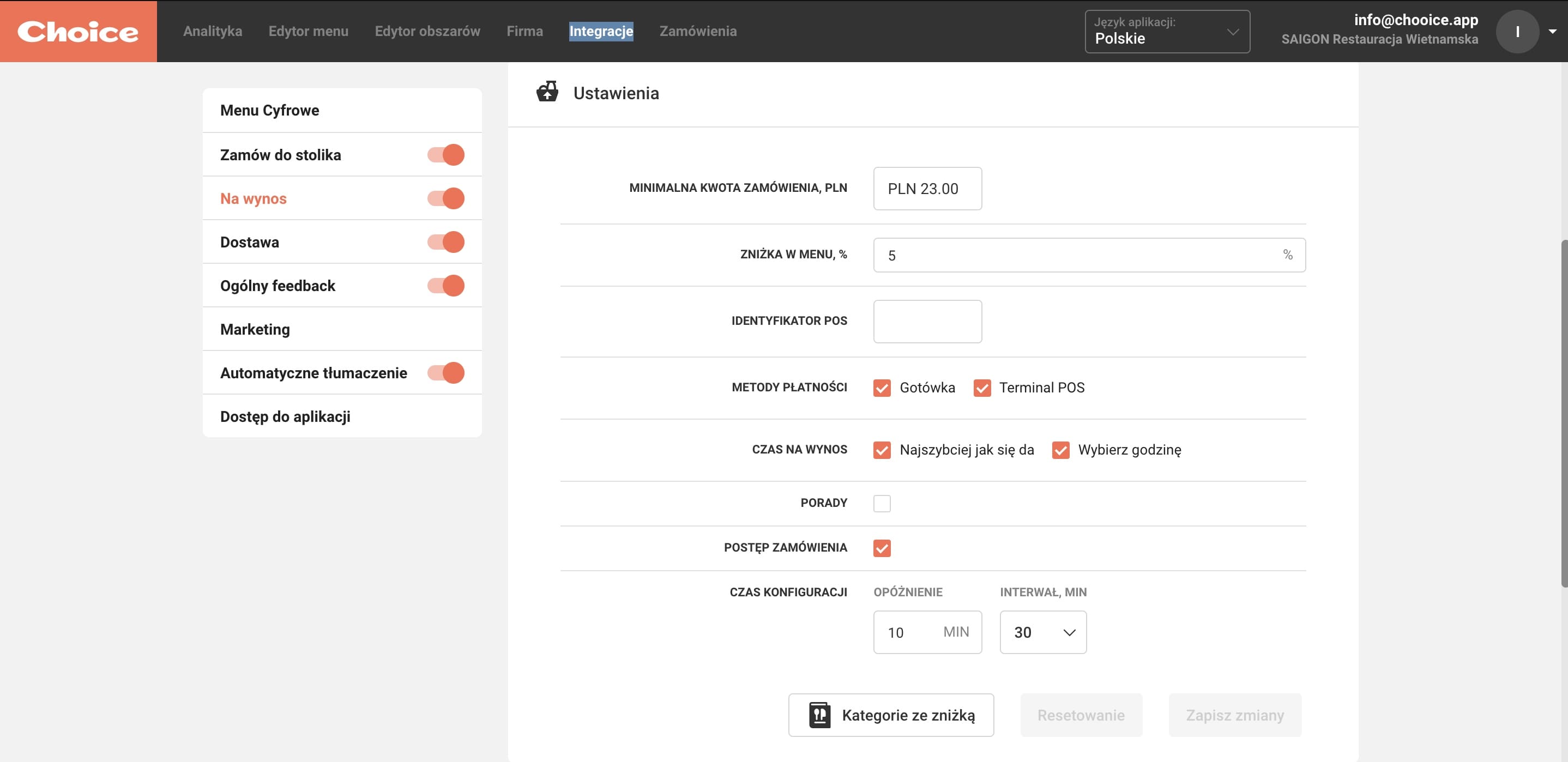Enable the Porady checkbox
The width and height of the screenshot is (1568, 762).
click(x=882, y=503)
